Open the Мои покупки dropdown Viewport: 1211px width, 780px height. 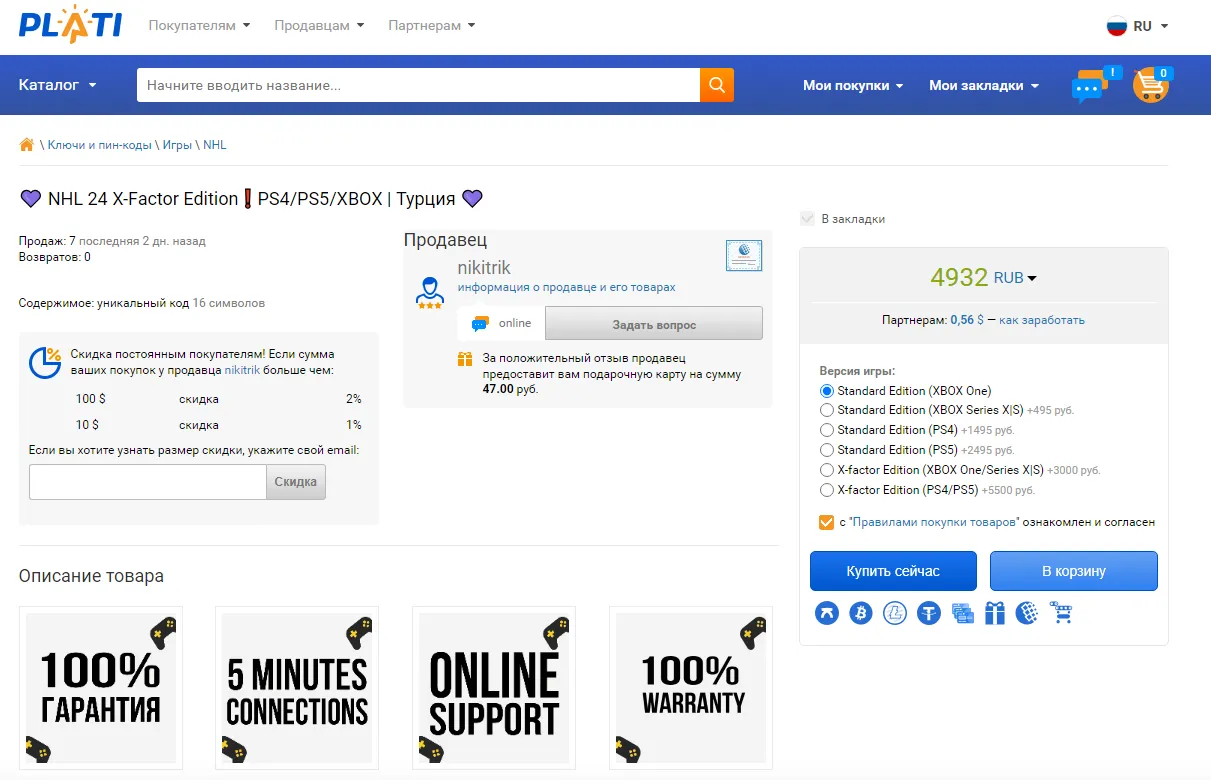coord(853,86)
